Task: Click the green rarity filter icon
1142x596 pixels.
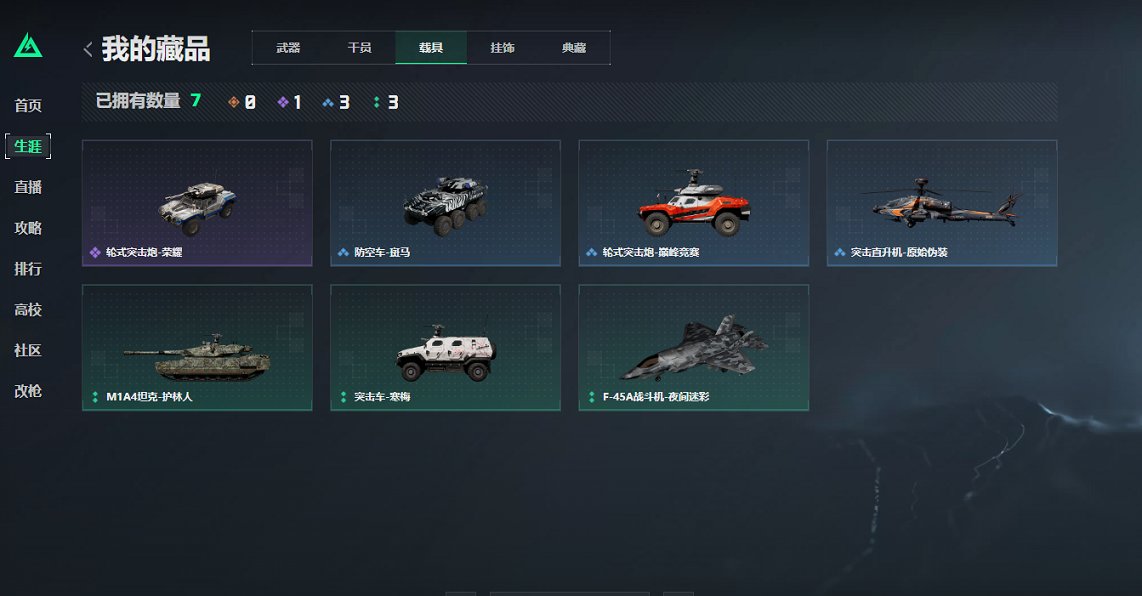Action: [x=376, y=102]
